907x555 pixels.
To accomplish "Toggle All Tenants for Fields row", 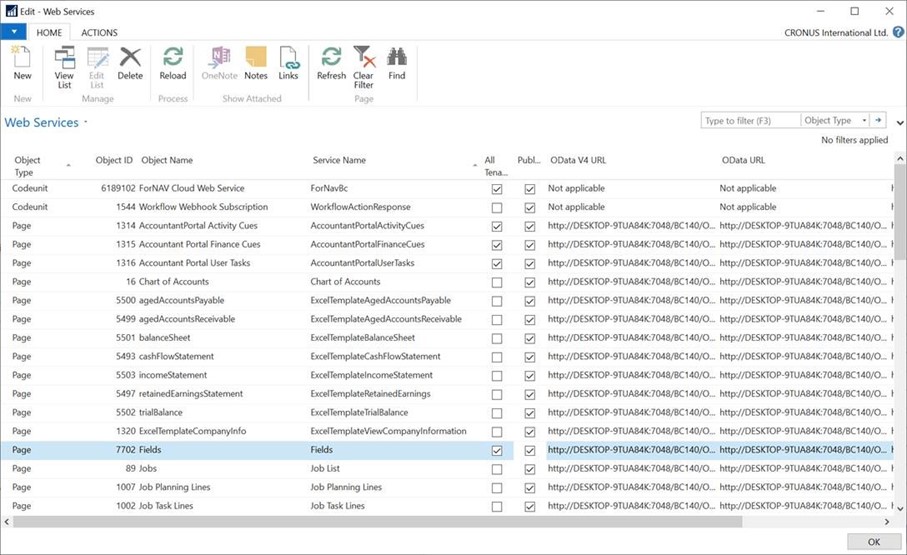I will point(497,450).
